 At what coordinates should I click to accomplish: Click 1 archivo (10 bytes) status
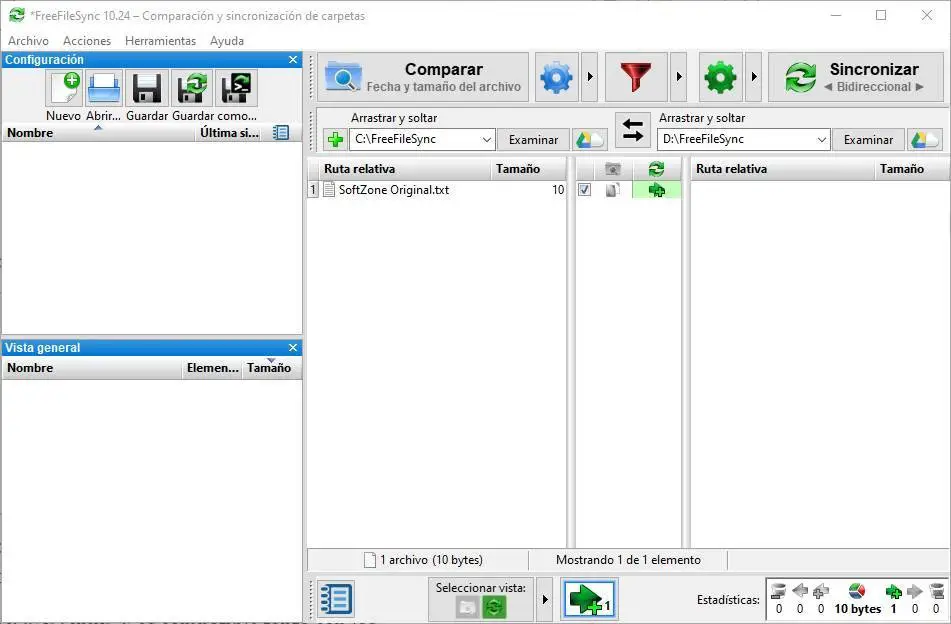(423, 560)
